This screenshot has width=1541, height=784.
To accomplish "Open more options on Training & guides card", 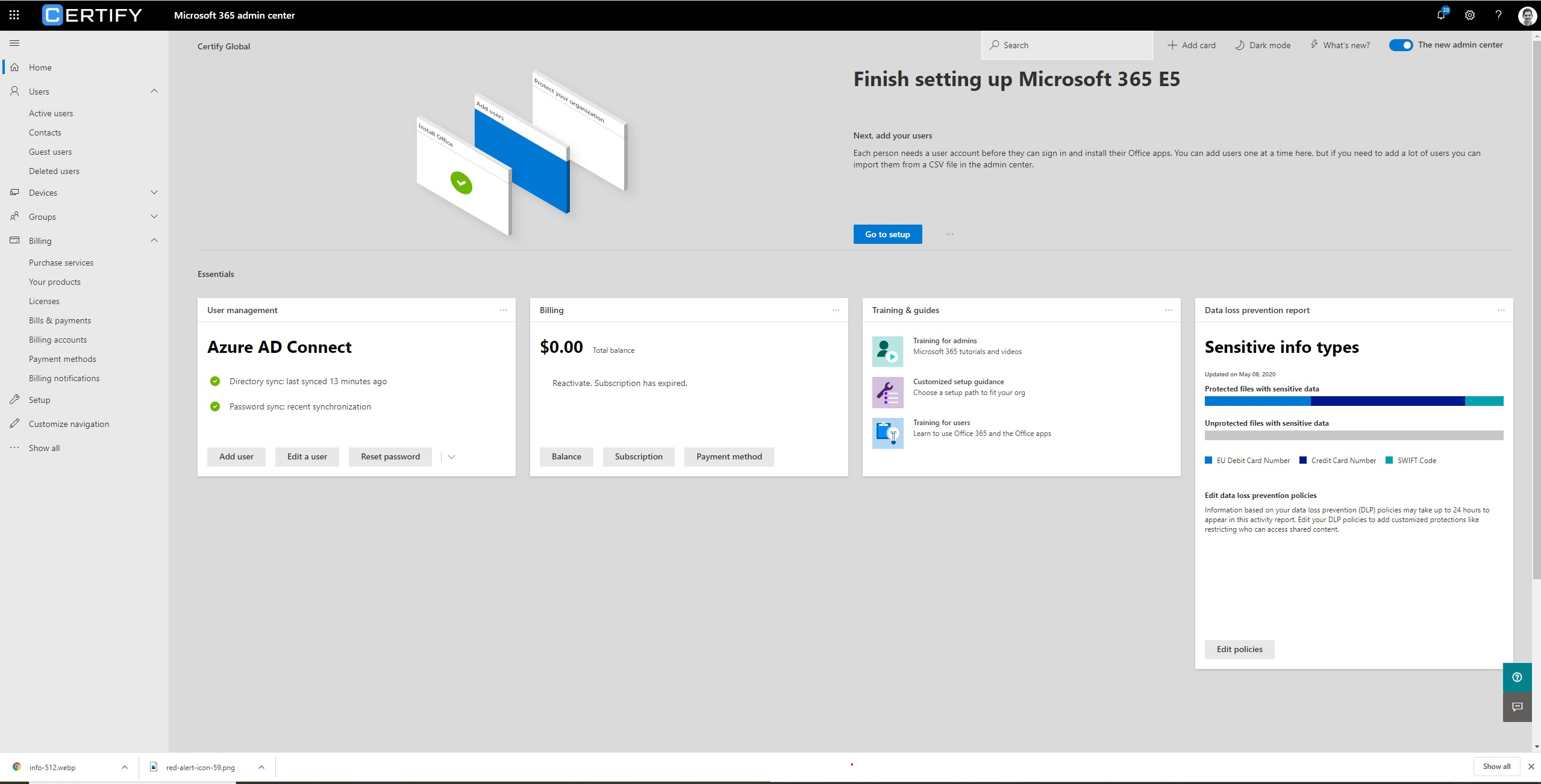I will click(x=1169, y=310).
